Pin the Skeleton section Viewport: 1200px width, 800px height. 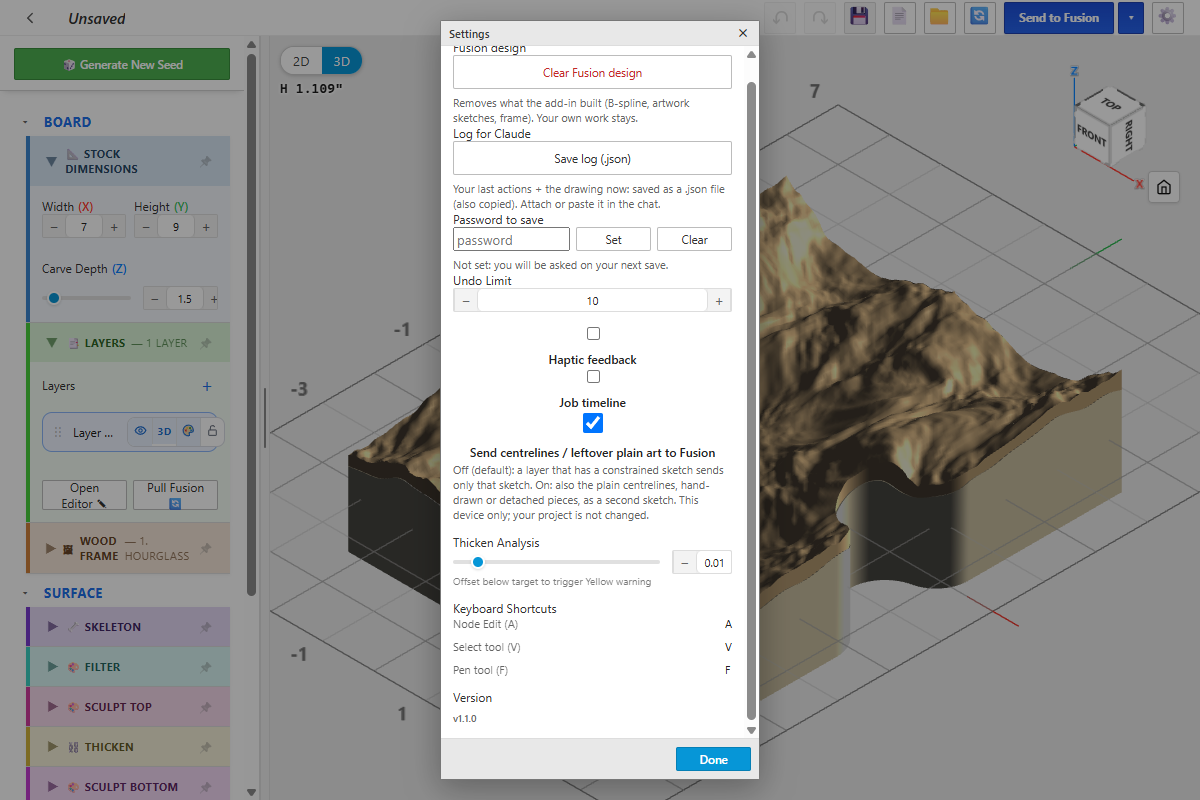point(206,627)
